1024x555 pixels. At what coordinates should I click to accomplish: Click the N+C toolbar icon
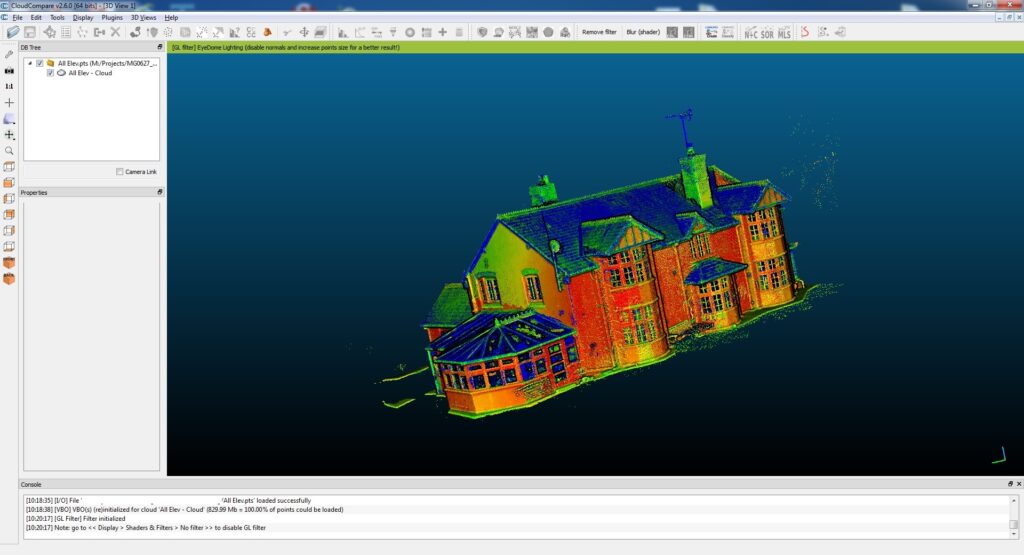click(750, 32)
